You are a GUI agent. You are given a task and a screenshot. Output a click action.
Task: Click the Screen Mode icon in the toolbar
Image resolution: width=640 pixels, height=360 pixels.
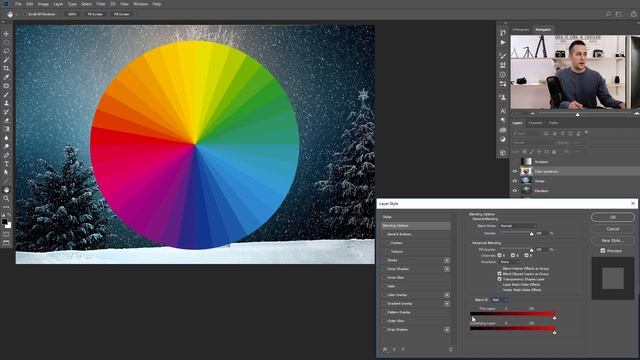(6, 243)
